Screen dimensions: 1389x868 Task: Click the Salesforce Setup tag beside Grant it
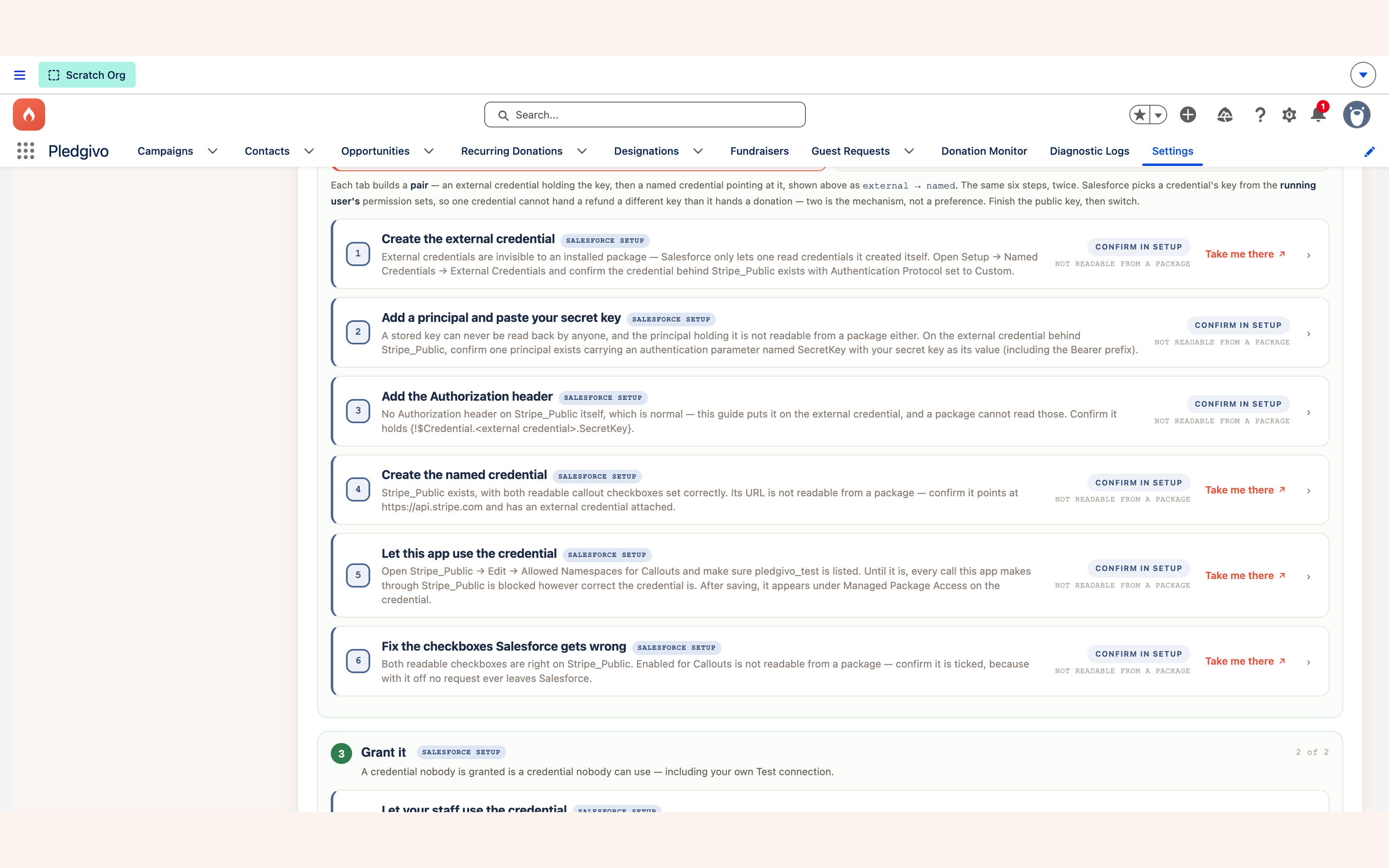461,752
